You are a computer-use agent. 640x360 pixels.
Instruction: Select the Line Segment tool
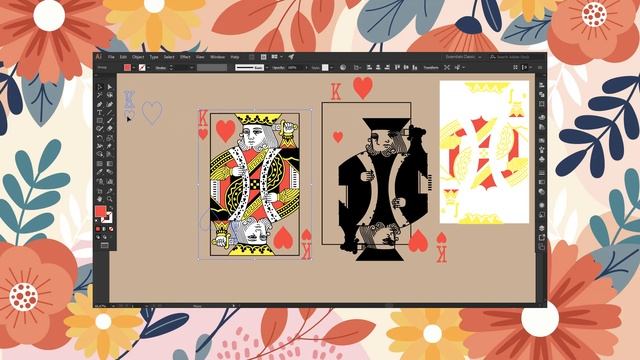coord(110,112)
